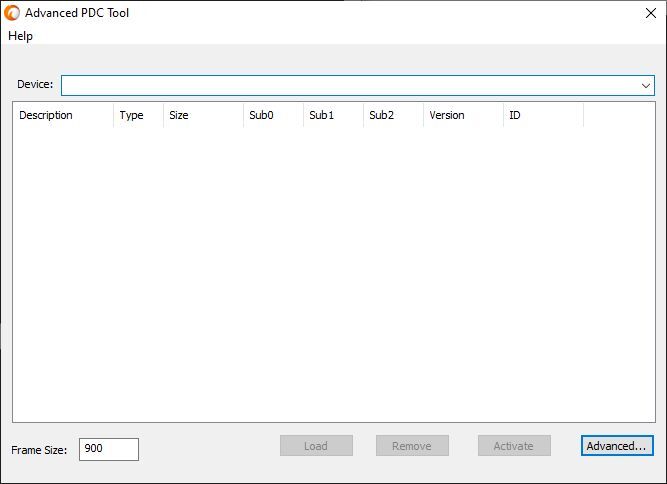The height and width of the screenshot is (484, 667).
Task: Focus the Frame Size input field
Action: click(109, 449)
